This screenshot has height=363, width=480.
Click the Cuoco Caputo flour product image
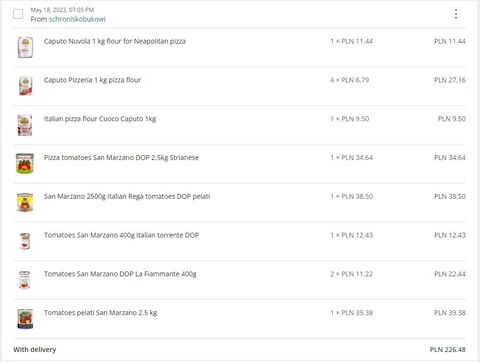click(25, 125)
